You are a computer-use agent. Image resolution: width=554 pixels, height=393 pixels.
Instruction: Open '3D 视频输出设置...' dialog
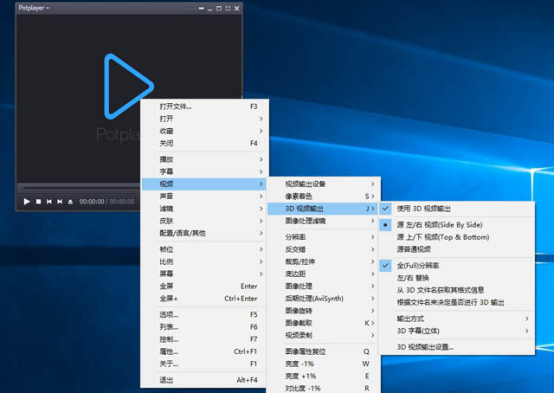pyautogui.click(x=456, y=347)
